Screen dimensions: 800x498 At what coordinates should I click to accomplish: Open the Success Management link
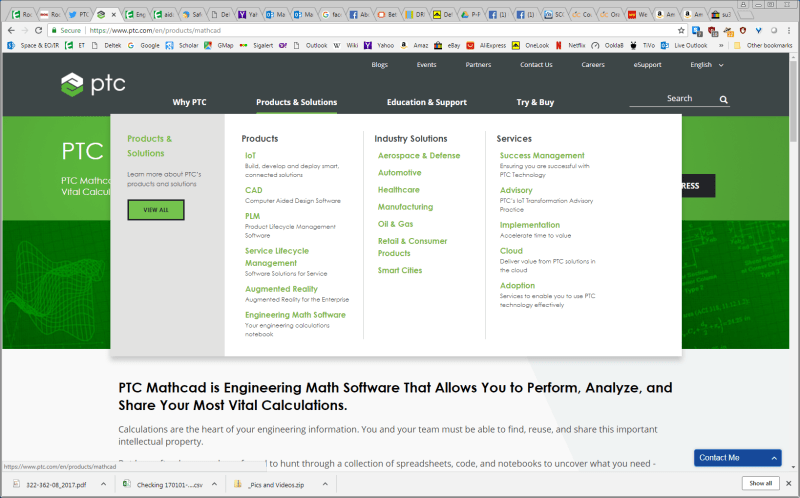tap(542, 156)
